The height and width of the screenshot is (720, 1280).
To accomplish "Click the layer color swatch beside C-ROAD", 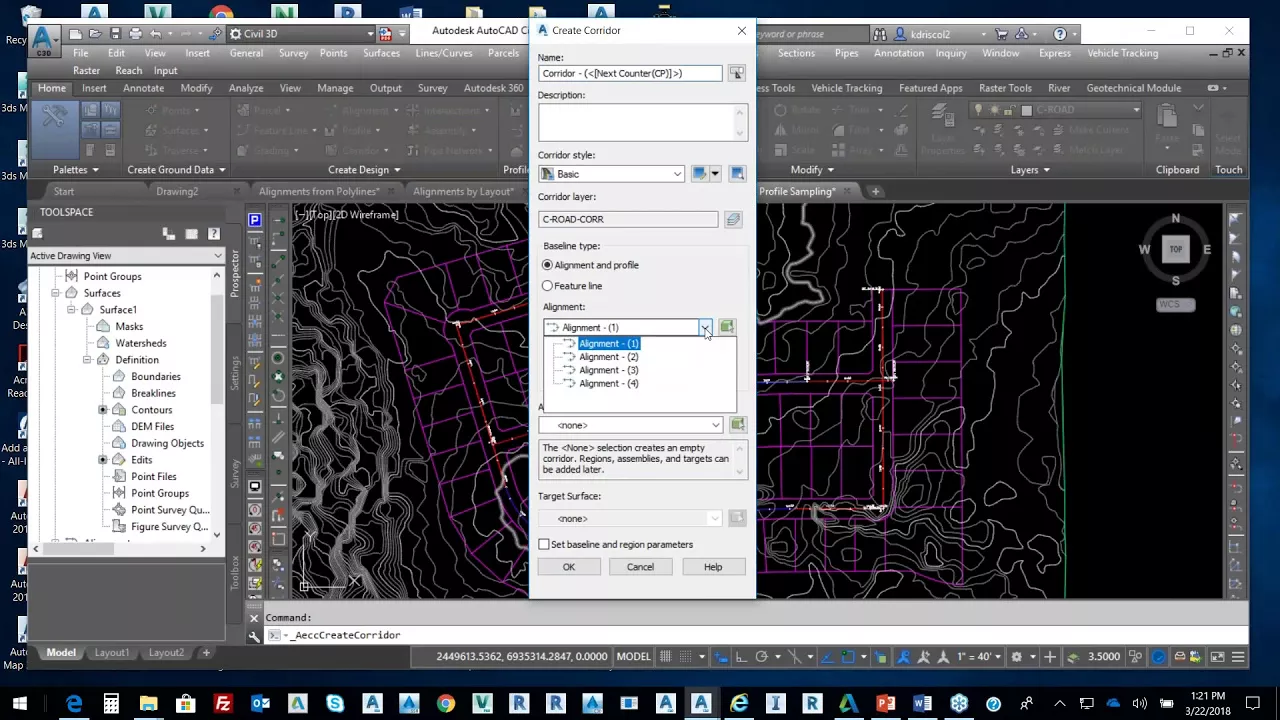I will 1026,110.
